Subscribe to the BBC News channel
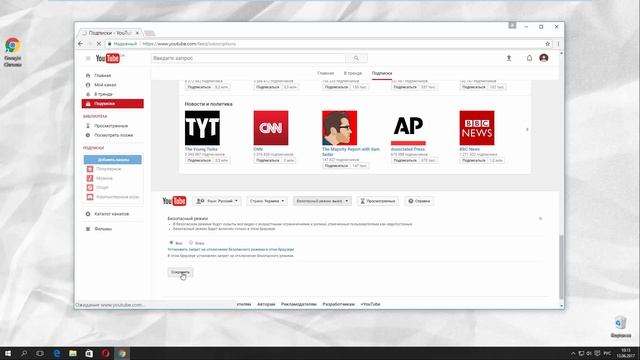The width and height of the screenshot is (640, 360). tap(474, 160)
